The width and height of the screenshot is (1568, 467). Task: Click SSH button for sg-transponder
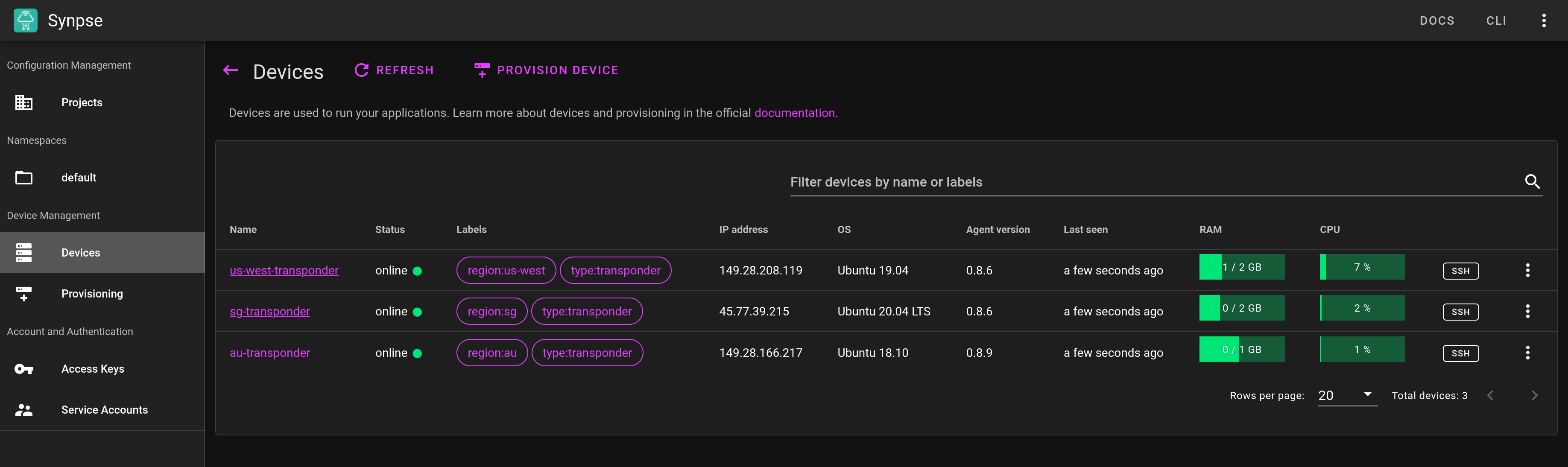coord(1460,312)
